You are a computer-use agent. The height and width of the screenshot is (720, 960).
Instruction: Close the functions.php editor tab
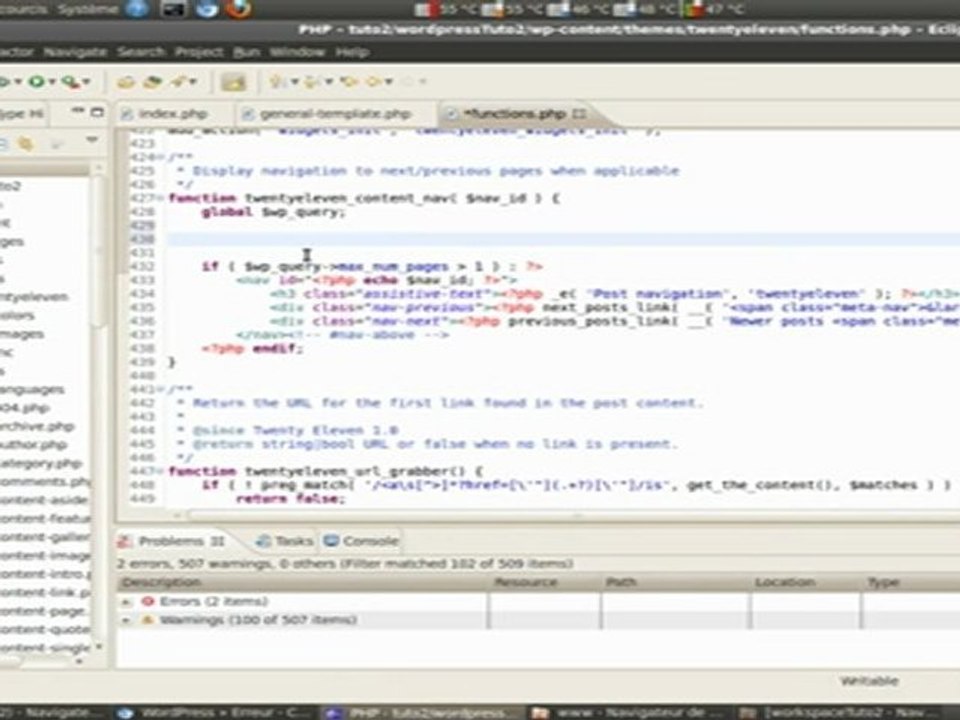click(580, 114)
